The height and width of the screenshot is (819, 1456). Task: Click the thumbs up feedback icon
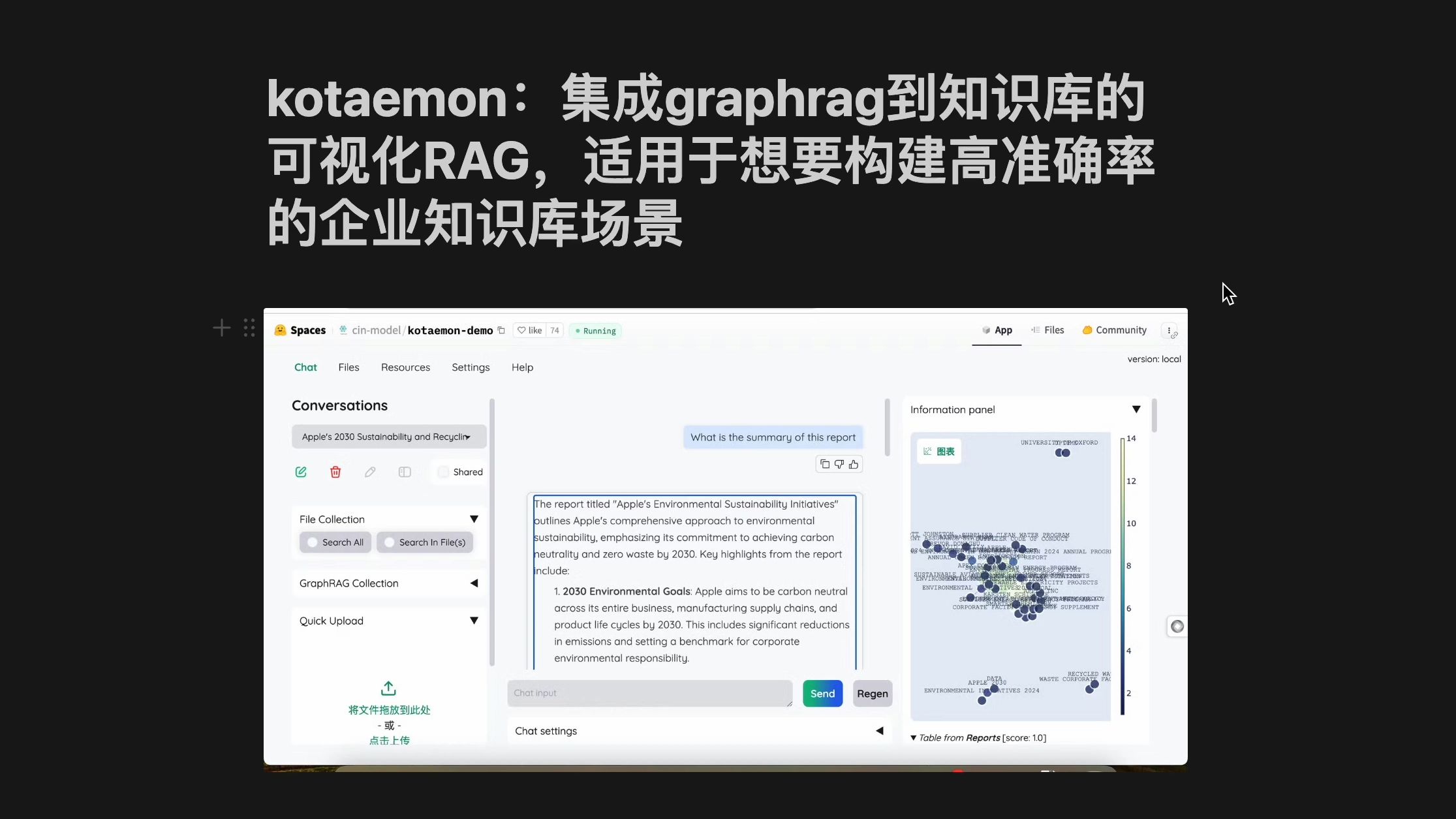tap(853, 464)
